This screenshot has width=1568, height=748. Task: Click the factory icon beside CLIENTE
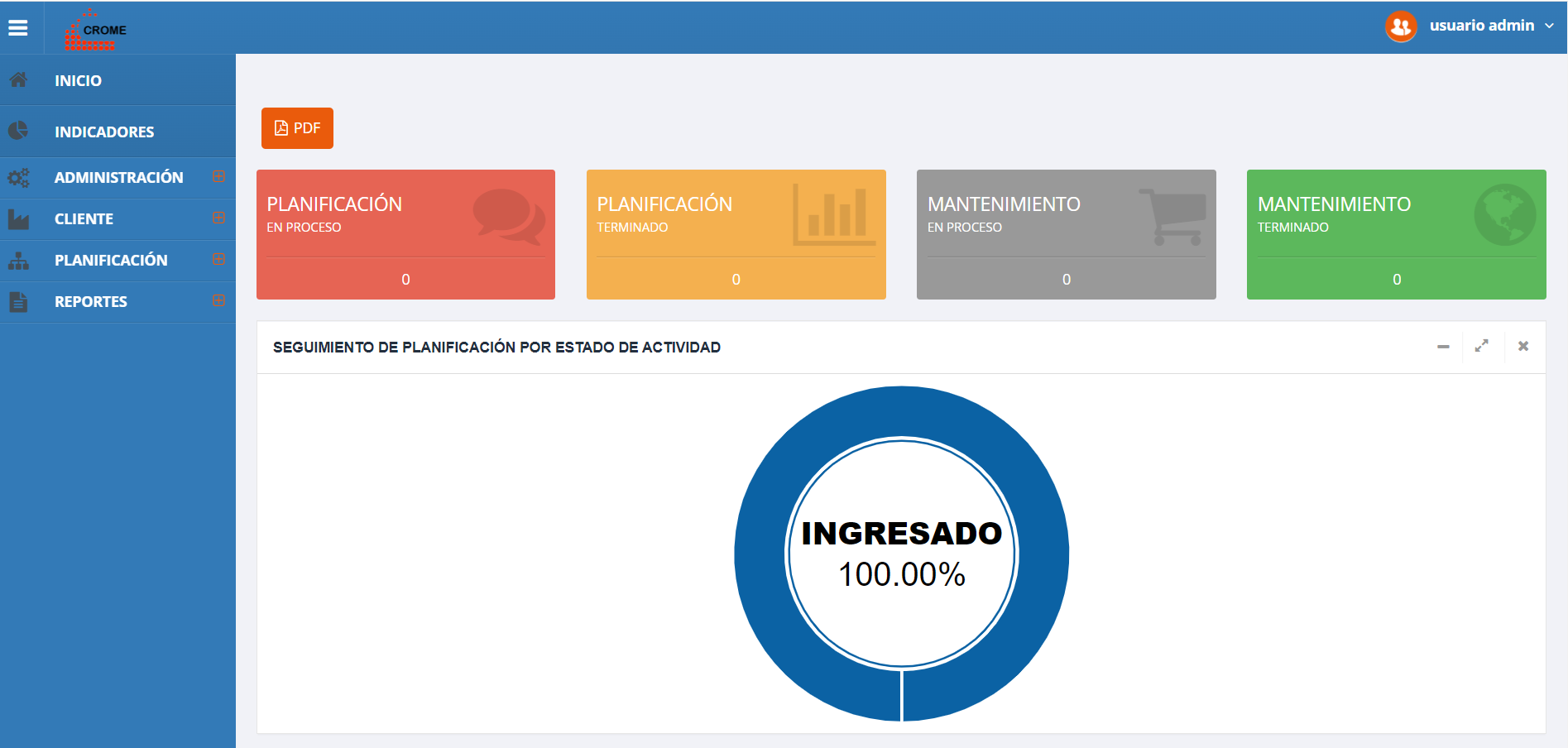pos(18,219)
